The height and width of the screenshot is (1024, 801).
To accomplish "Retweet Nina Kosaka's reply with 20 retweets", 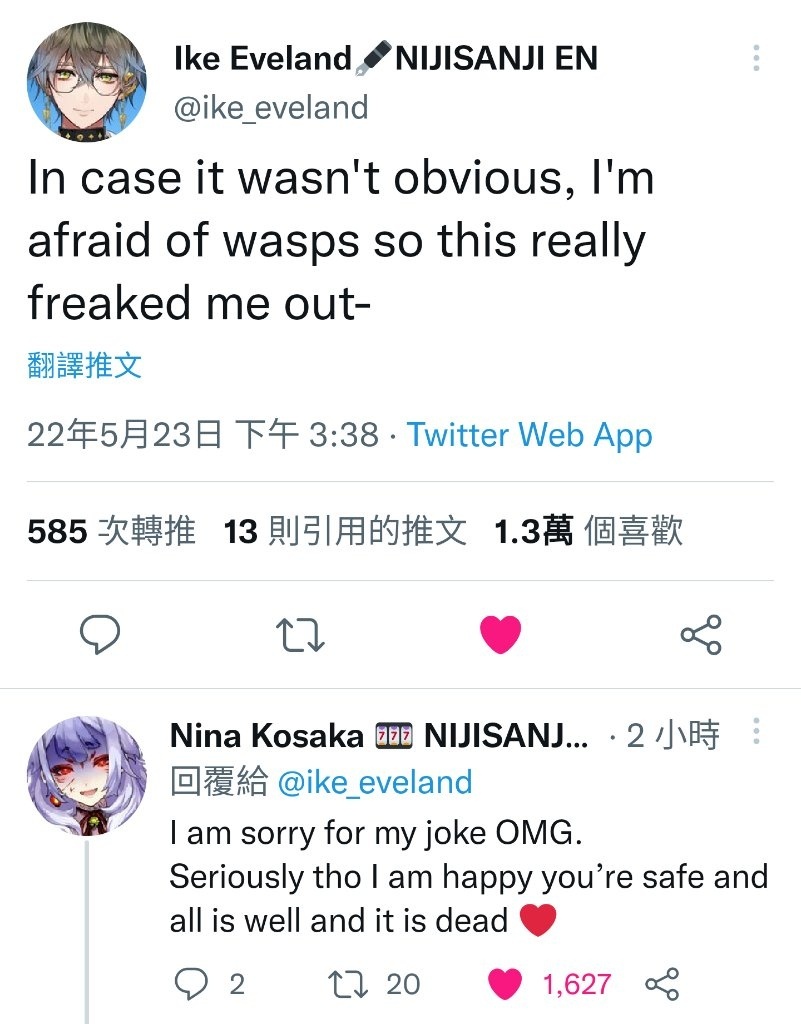I will (347, 984).
